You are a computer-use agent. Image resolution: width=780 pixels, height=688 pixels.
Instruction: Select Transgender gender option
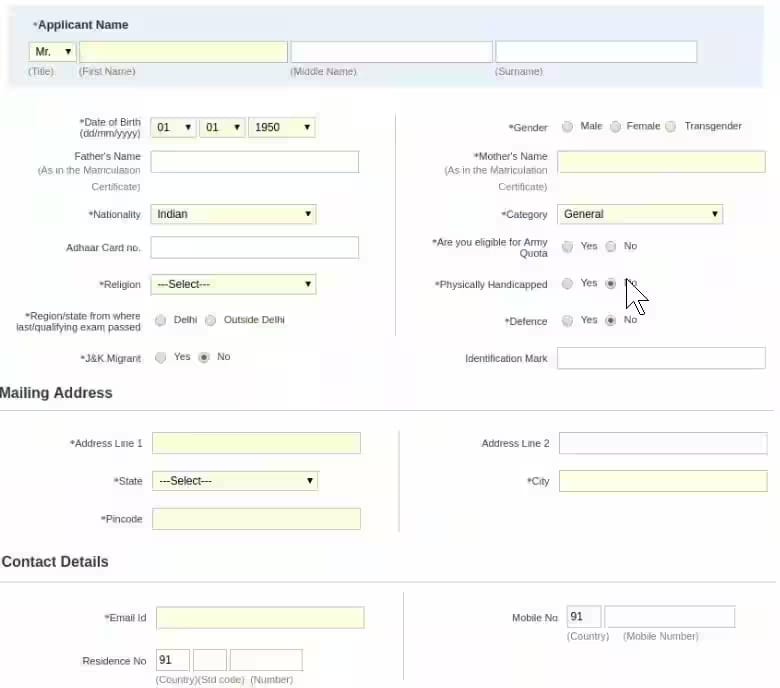pyautogui.click(x=670, y=127)
